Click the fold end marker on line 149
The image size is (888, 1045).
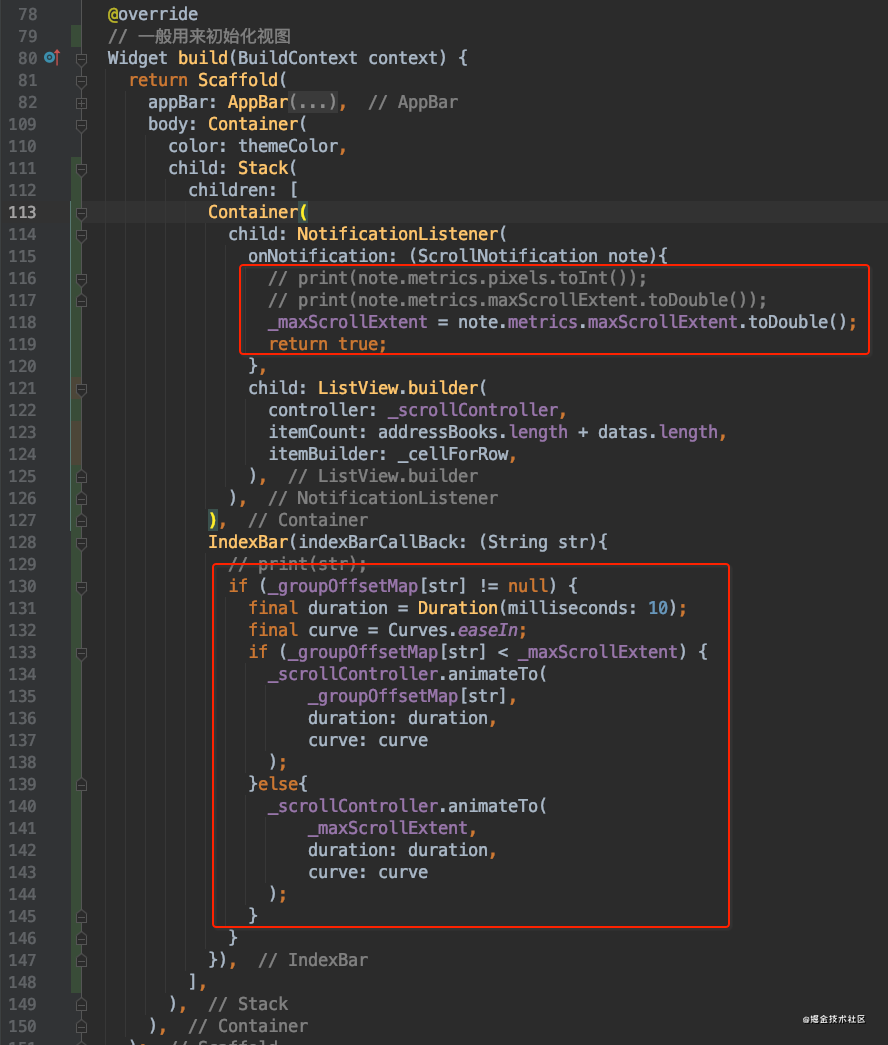pyautogui.click(x=81, y=1005)
